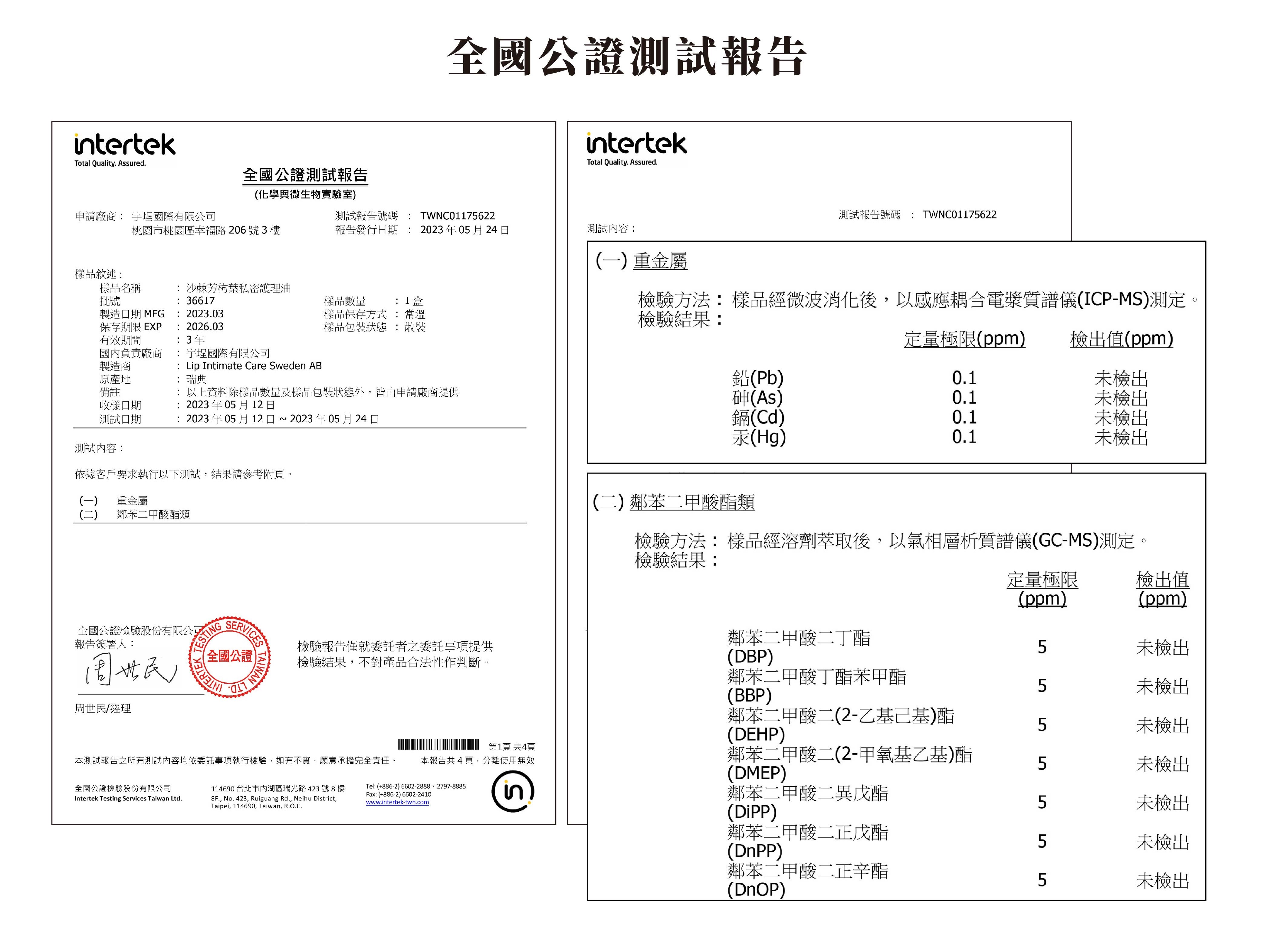Click the 檢出值(ppm) header in heavy metals table

pos(1121,339)
